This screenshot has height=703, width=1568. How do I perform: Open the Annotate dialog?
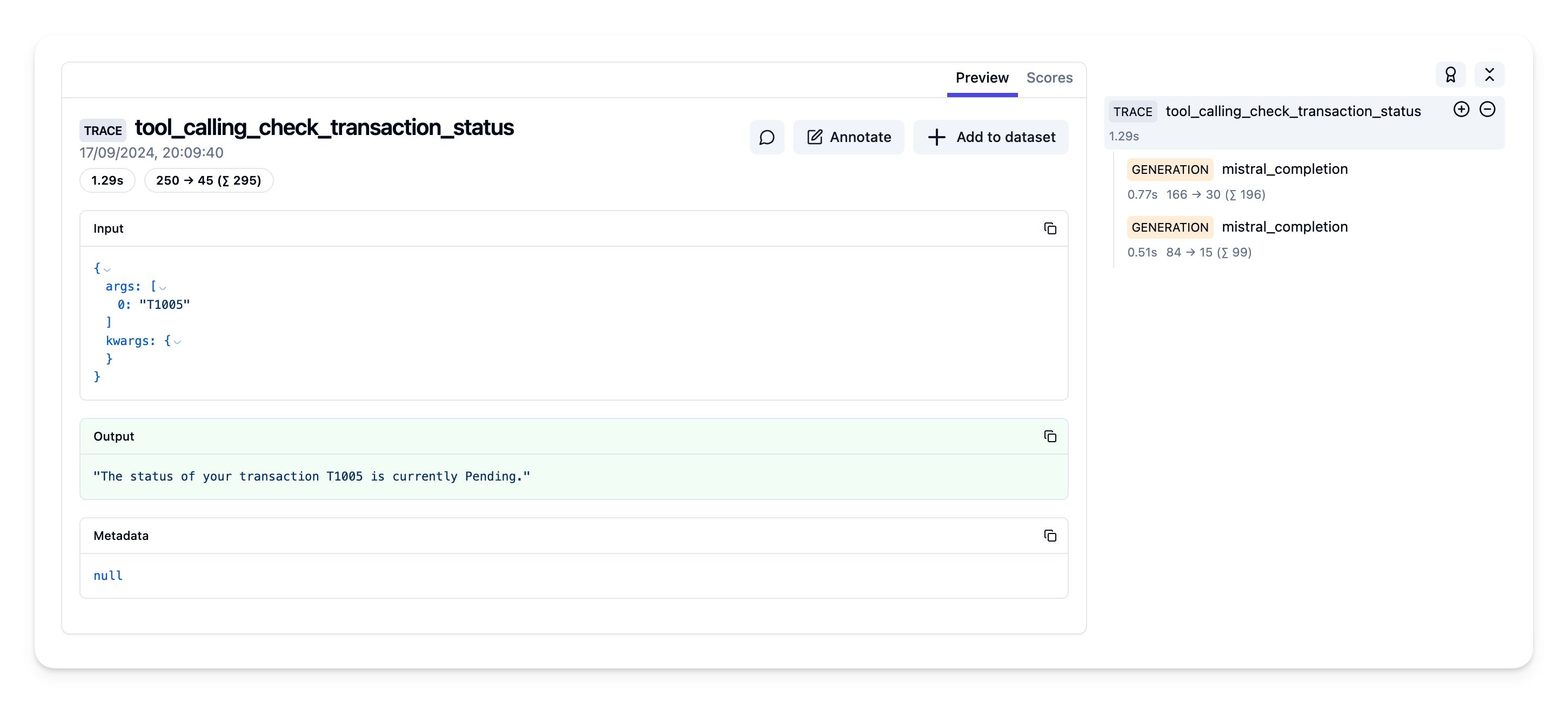click(848, 137)
